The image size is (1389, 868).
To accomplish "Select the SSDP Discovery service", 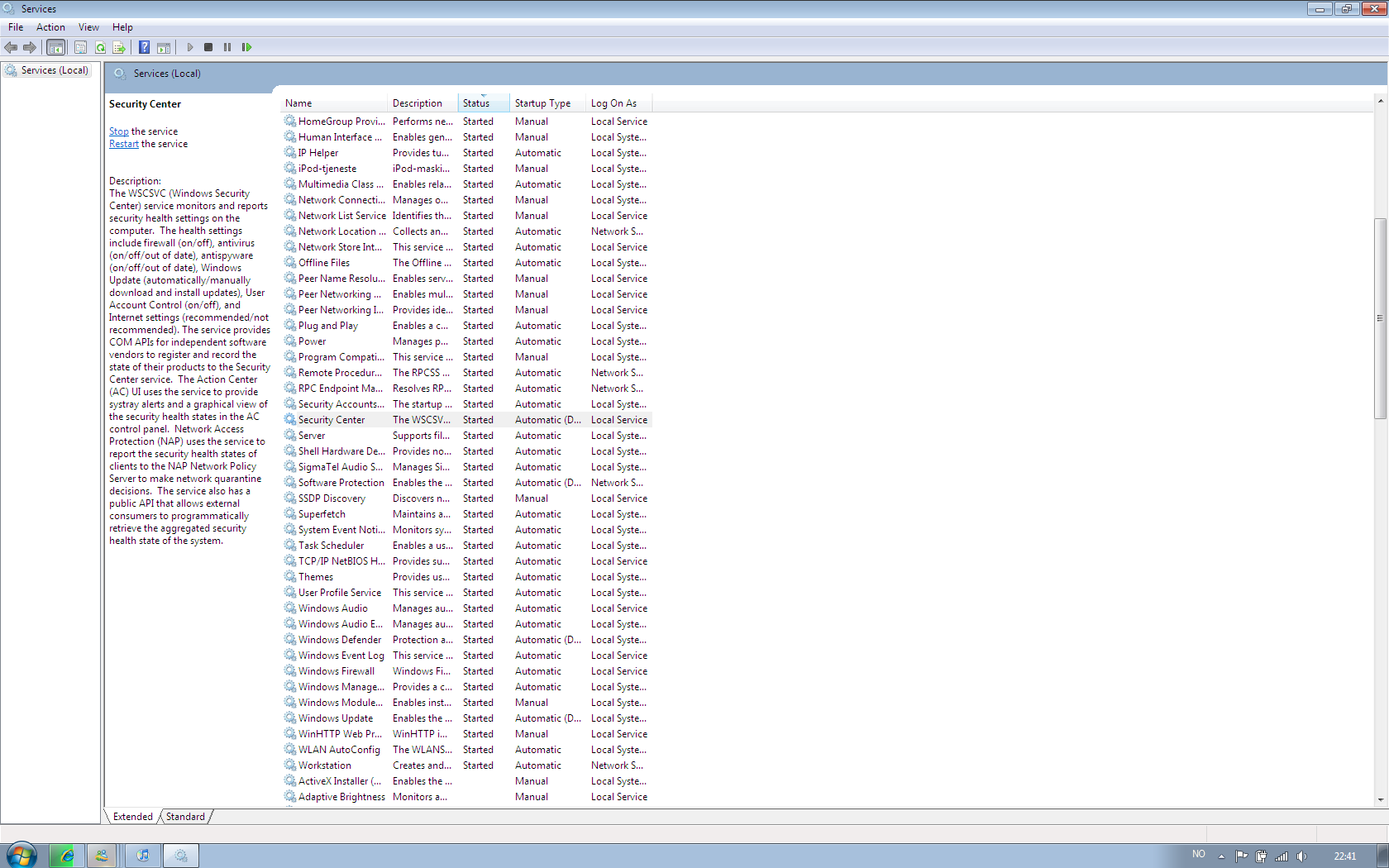I will pos(467,498).
